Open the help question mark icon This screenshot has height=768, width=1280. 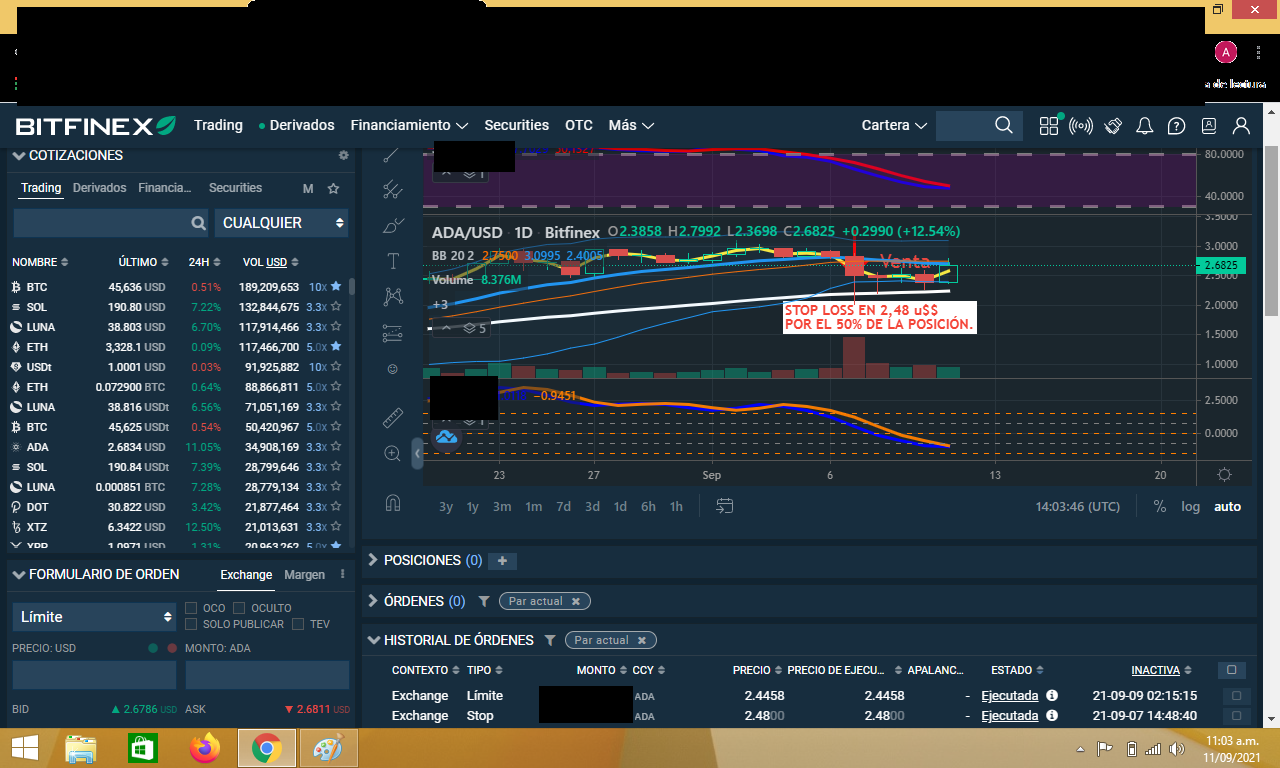(x=1177, y=126)
